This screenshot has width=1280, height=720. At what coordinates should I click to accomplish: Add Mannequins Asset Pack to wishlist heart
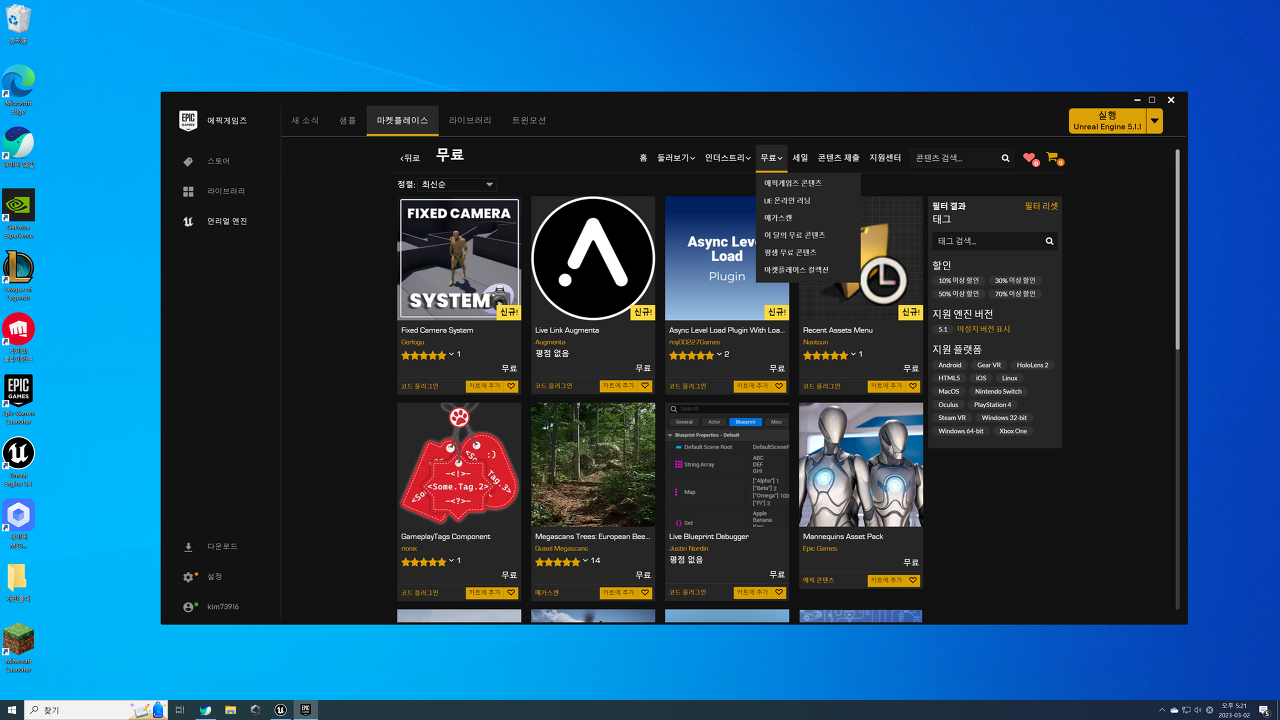point(913,580)
